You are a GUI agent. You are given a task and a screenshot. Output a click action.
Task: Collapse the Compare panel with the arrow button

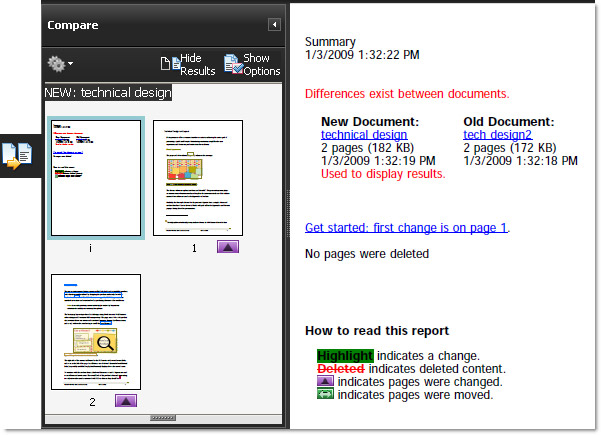click(x=274, y=25)
